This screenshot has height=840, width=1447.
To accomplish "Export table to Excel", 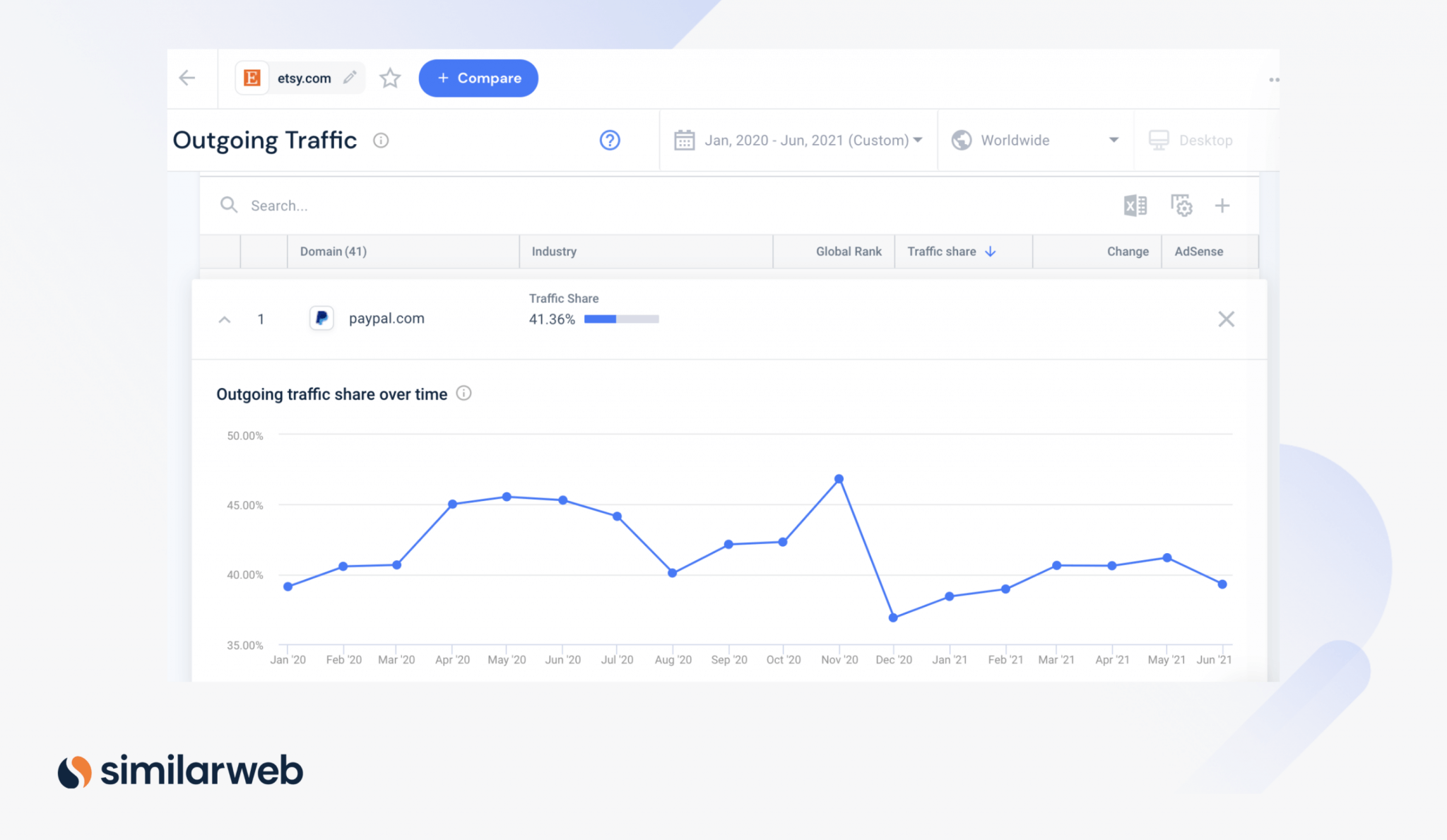I will (1135, 206).
